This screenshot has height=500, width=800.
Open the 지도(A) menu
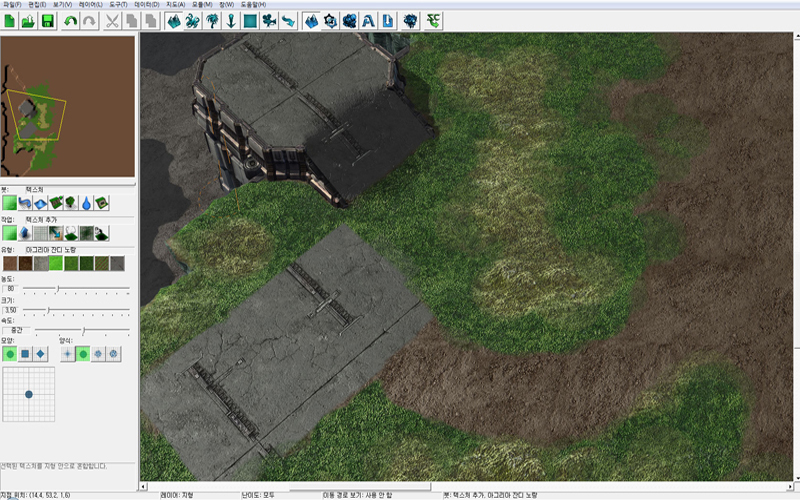tap(175, 4)
